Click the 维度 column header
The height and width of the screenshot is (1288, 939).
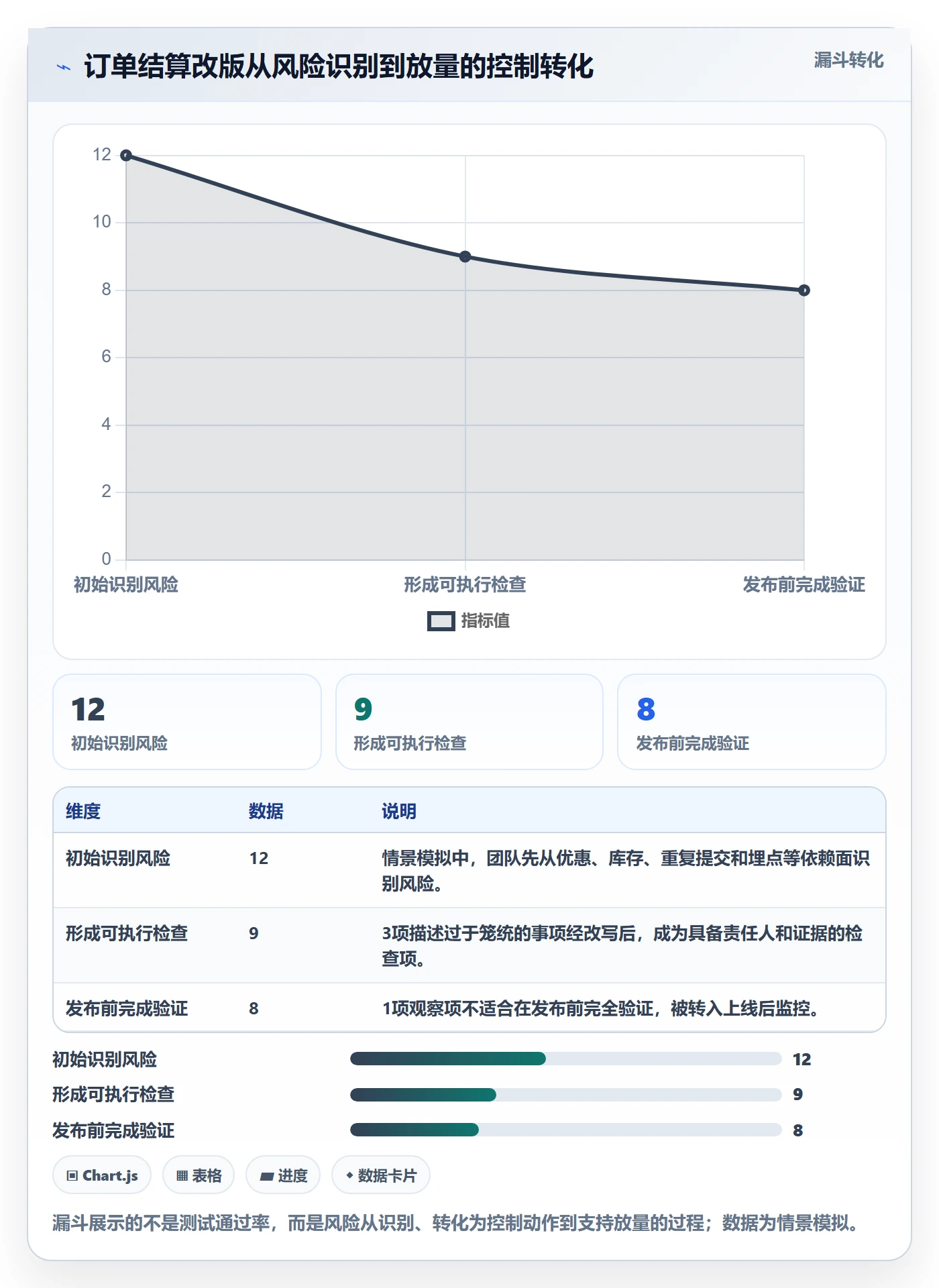tap(83, 811)
